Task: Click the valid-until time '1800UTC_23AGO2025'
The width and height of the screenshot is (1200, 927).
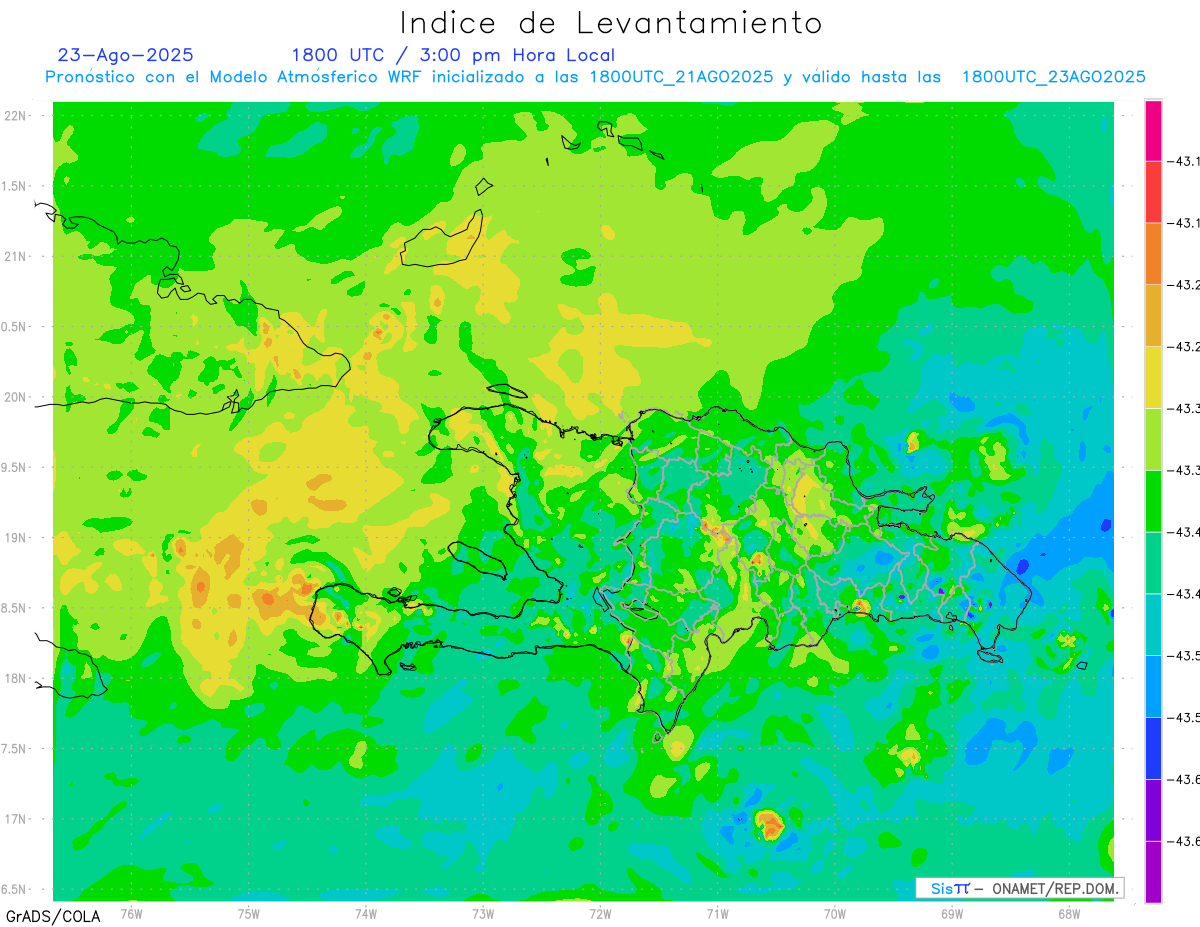Action: pos(1053,77)
